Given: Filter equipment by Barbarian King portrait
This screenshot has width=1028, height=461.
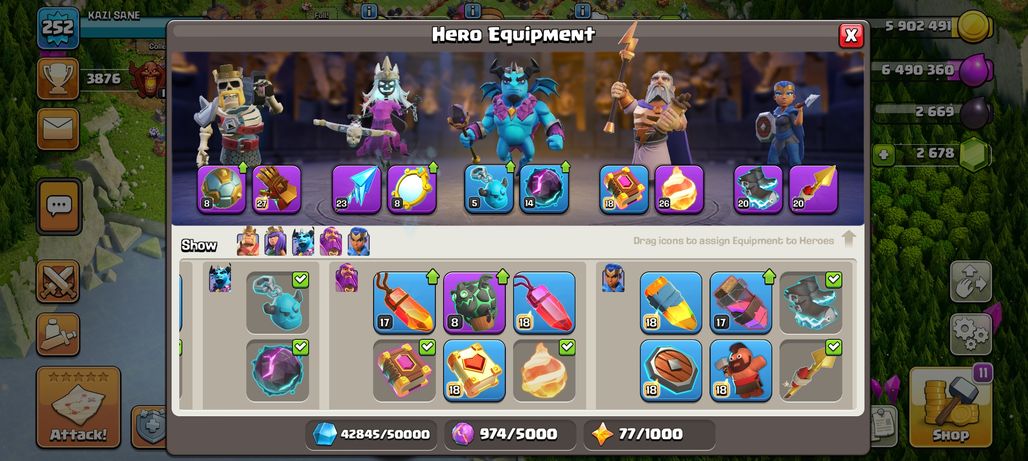Looking at the screenshot, I should 248,241.
